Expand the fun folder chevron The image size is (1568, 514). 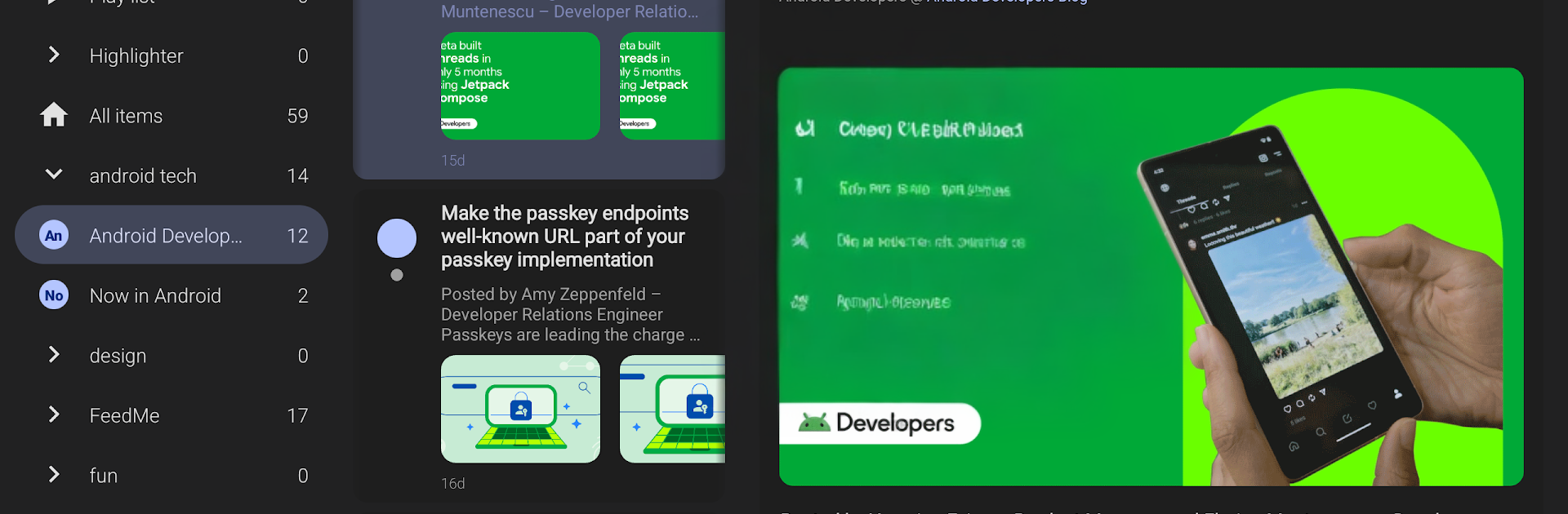(54, 474)
